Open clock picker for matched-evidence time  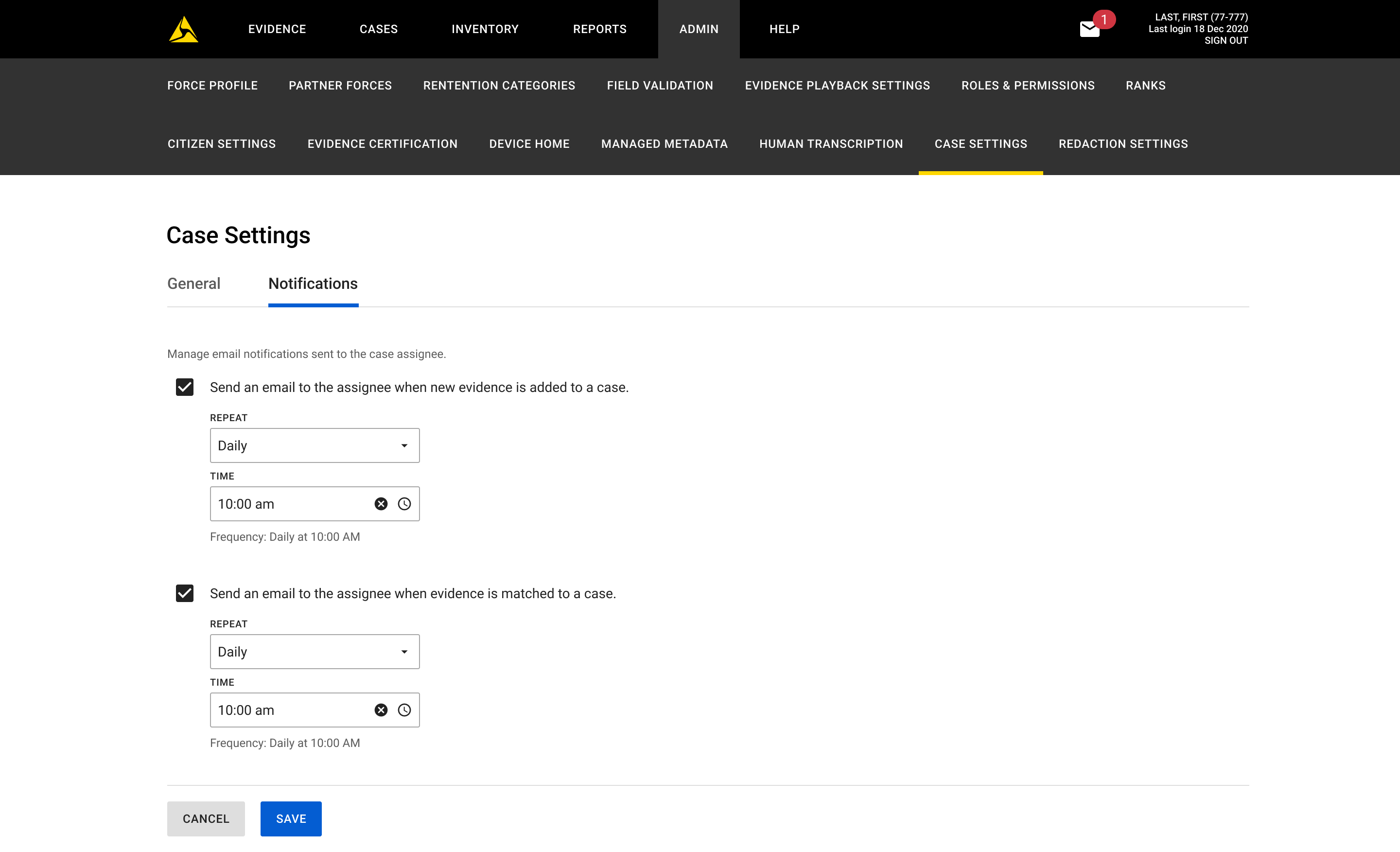(404, 710)
